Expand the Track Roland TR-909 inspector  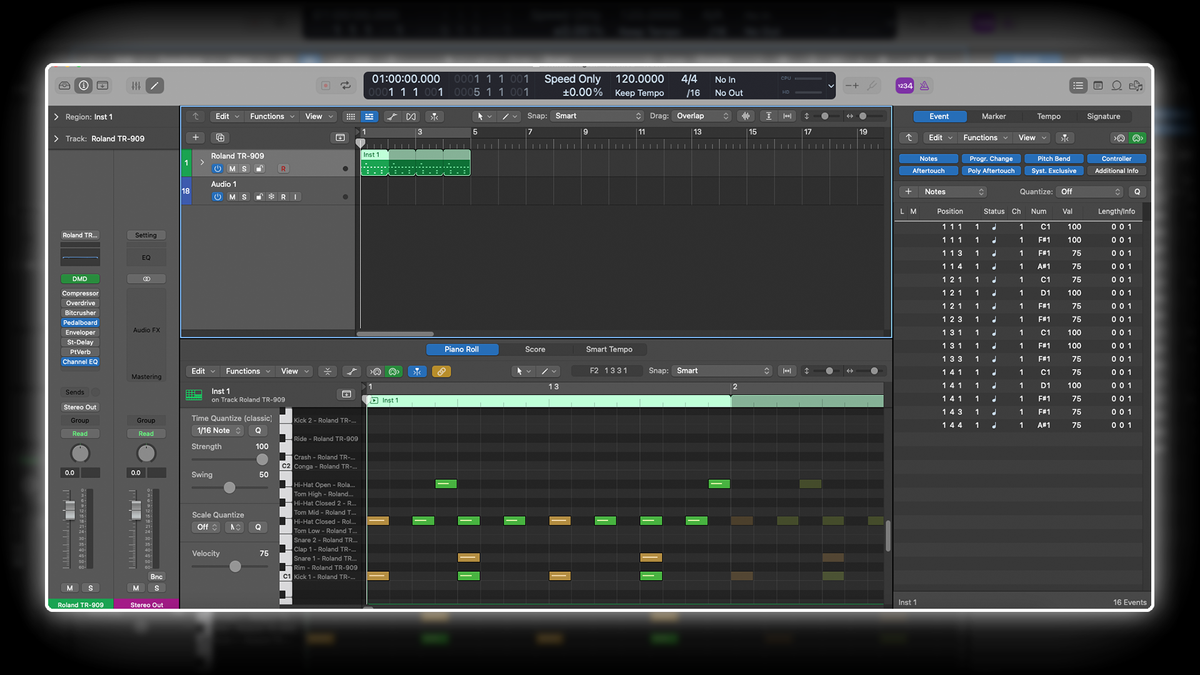click(x=56, y=138)
